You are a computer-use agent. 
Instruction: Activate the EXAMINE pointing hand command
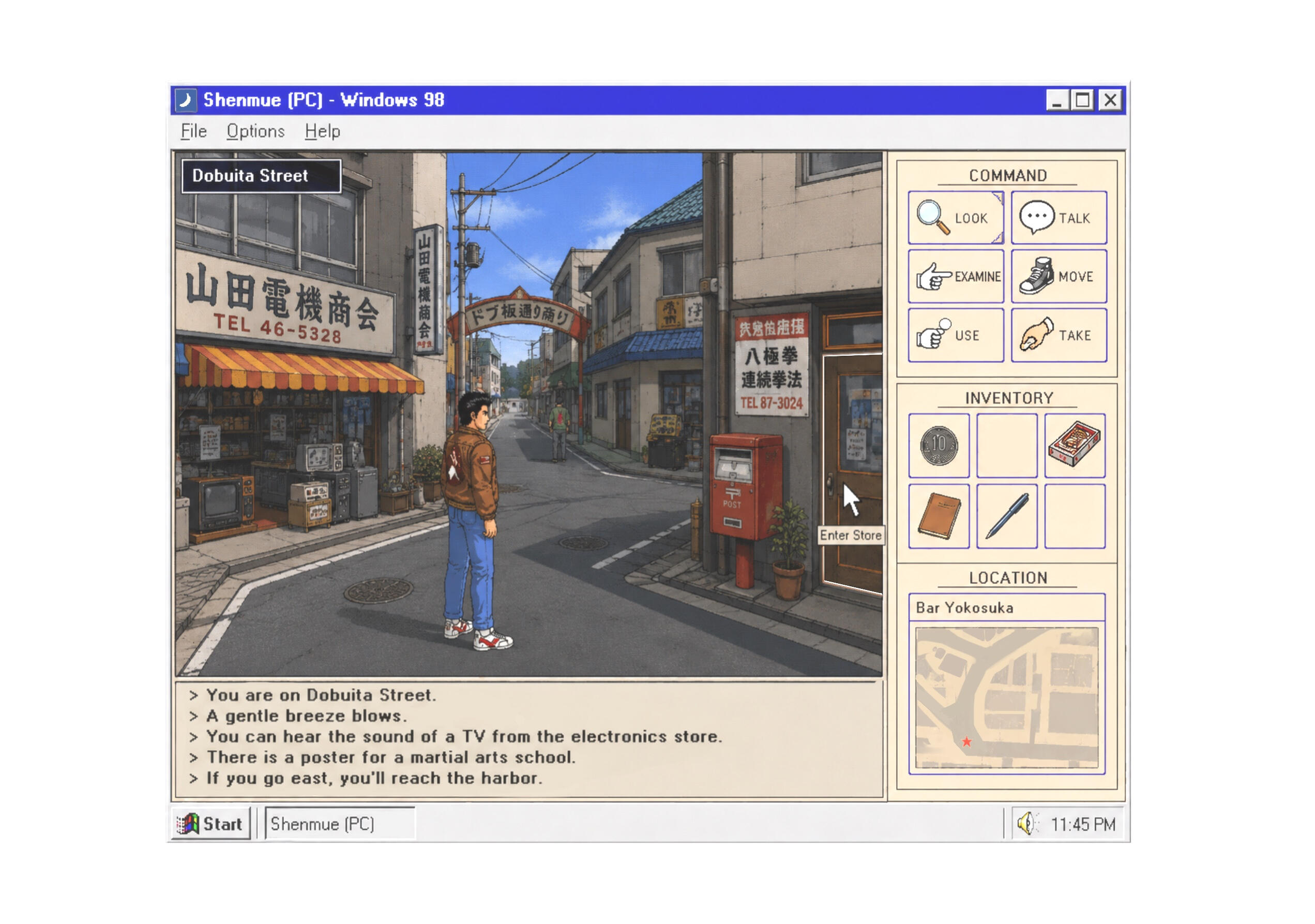point(955,276)
